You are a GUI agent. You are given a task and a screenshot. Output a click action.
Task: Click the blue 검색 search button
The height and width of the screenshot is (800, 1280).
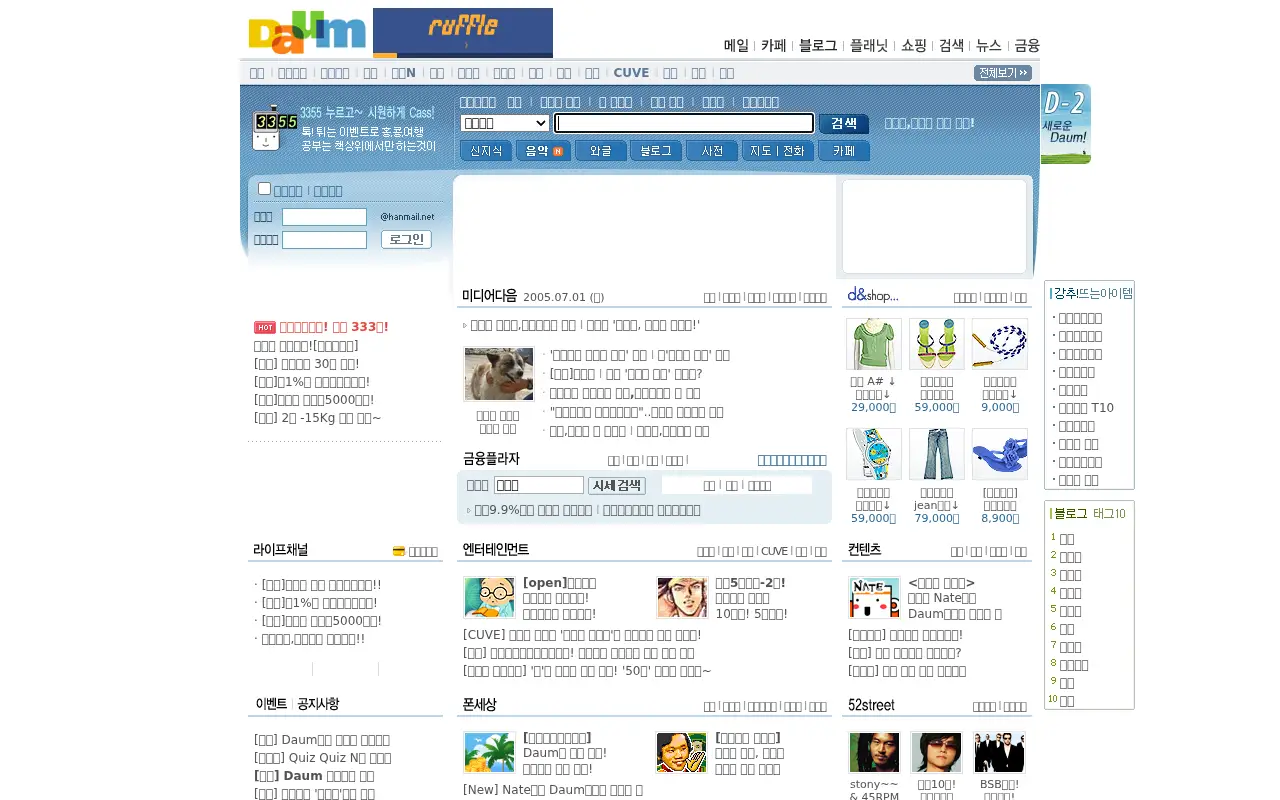(x=844, y=123)
